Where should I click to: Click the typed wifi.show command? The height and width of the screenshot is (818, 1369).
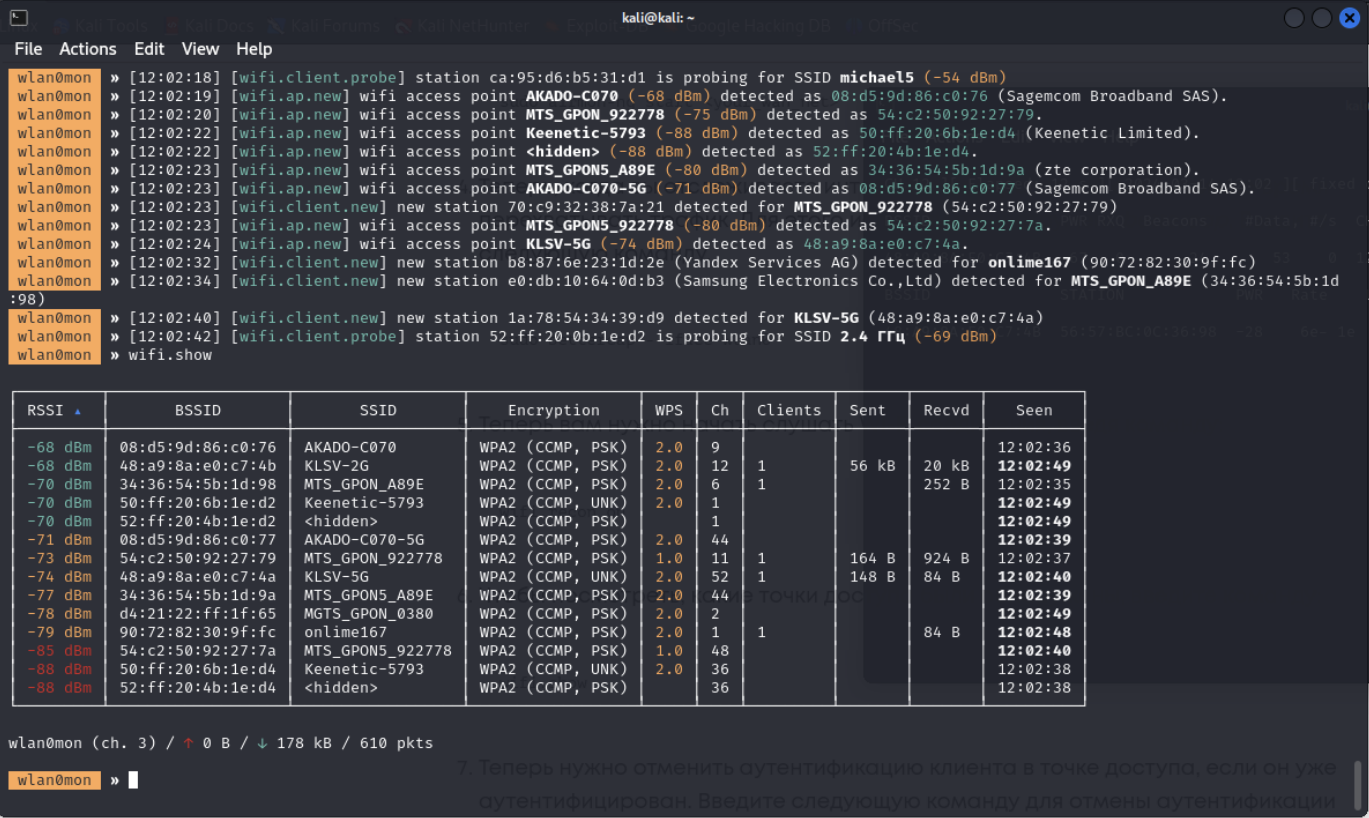170,355
